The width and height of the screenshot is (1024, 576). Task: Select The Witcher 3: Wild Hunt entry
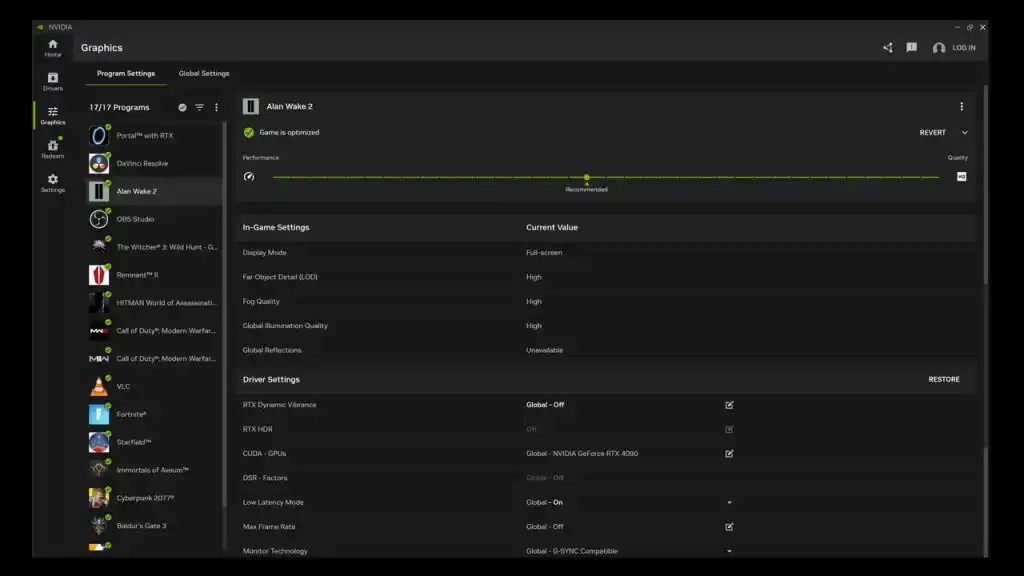click(154, 247)
